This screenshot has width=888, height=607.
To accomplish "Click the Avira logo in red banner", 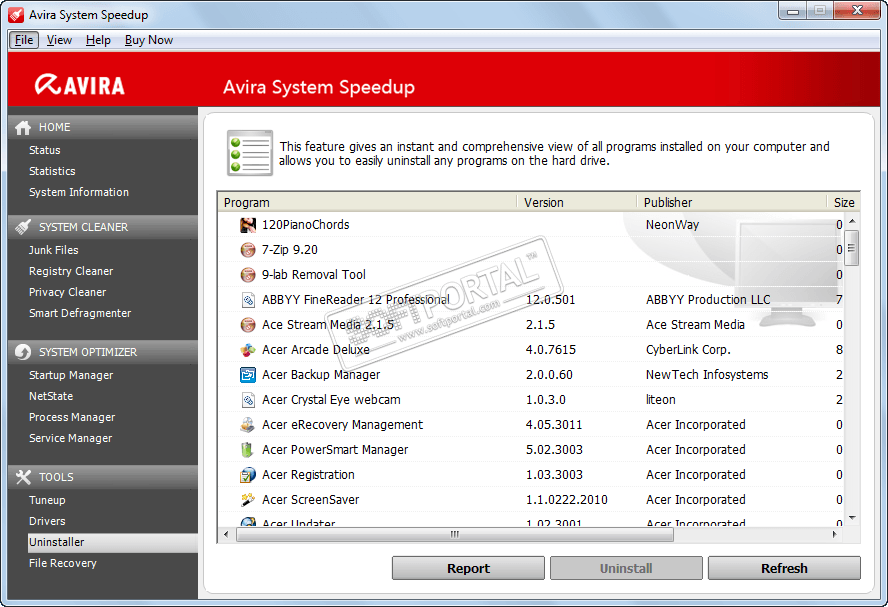I will click(x=79, y=86).
